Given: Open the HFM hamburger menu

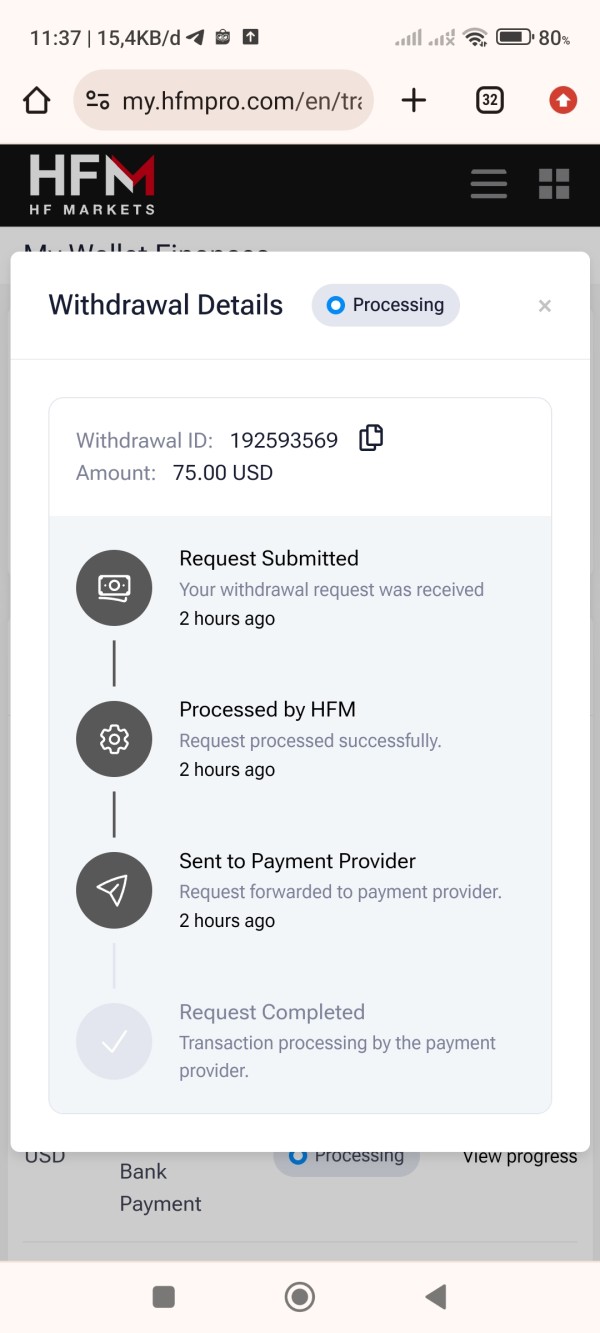Looking at the screenshot, I should tap(489, 184).
